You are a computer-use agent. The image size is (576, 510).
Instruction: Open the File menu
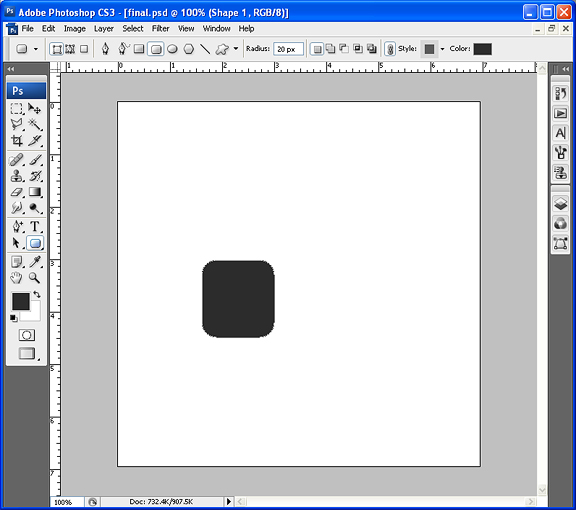pyautogui.click(x=28, y=29)
